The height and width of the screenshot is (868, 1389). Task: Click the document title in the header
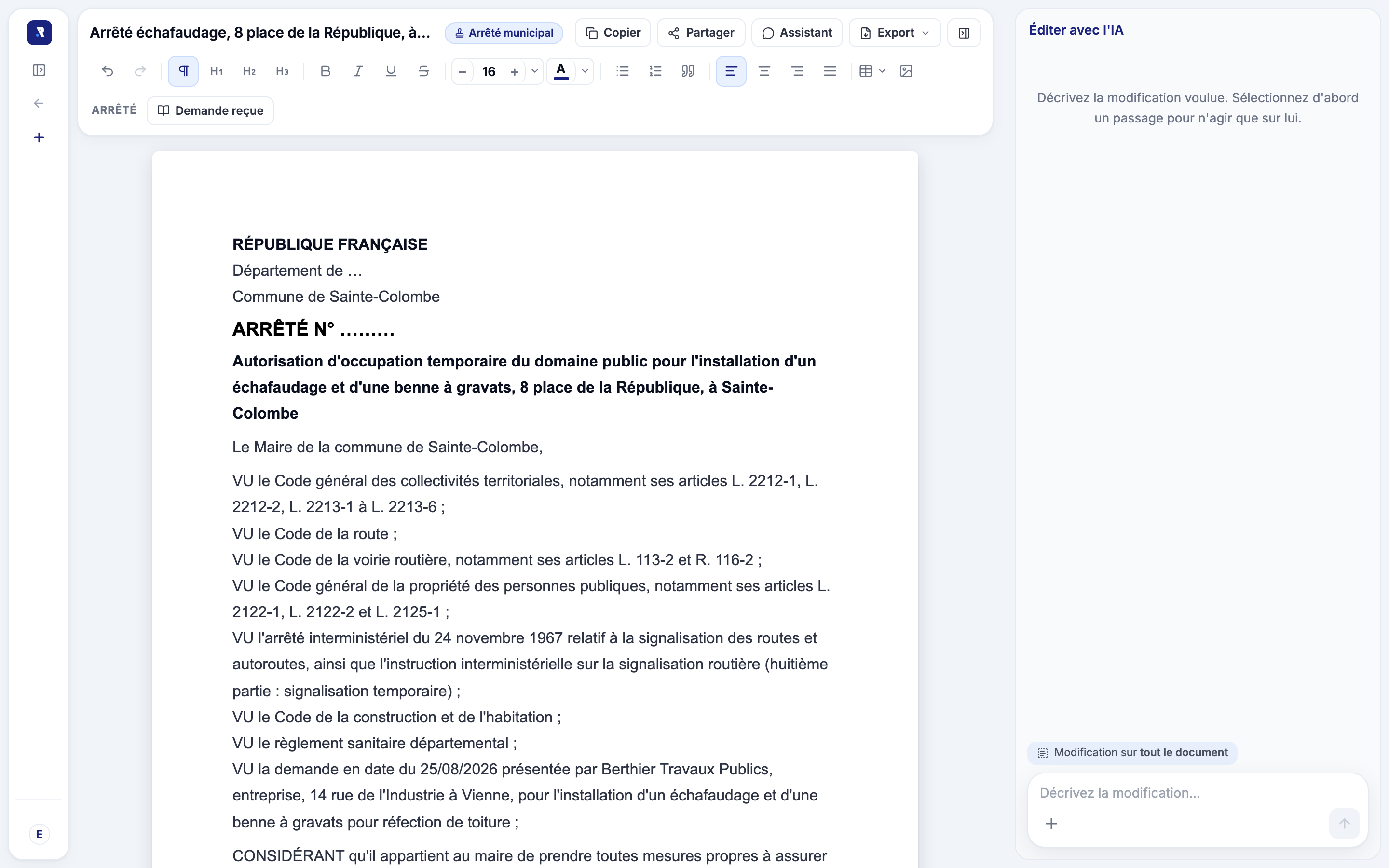260,33
